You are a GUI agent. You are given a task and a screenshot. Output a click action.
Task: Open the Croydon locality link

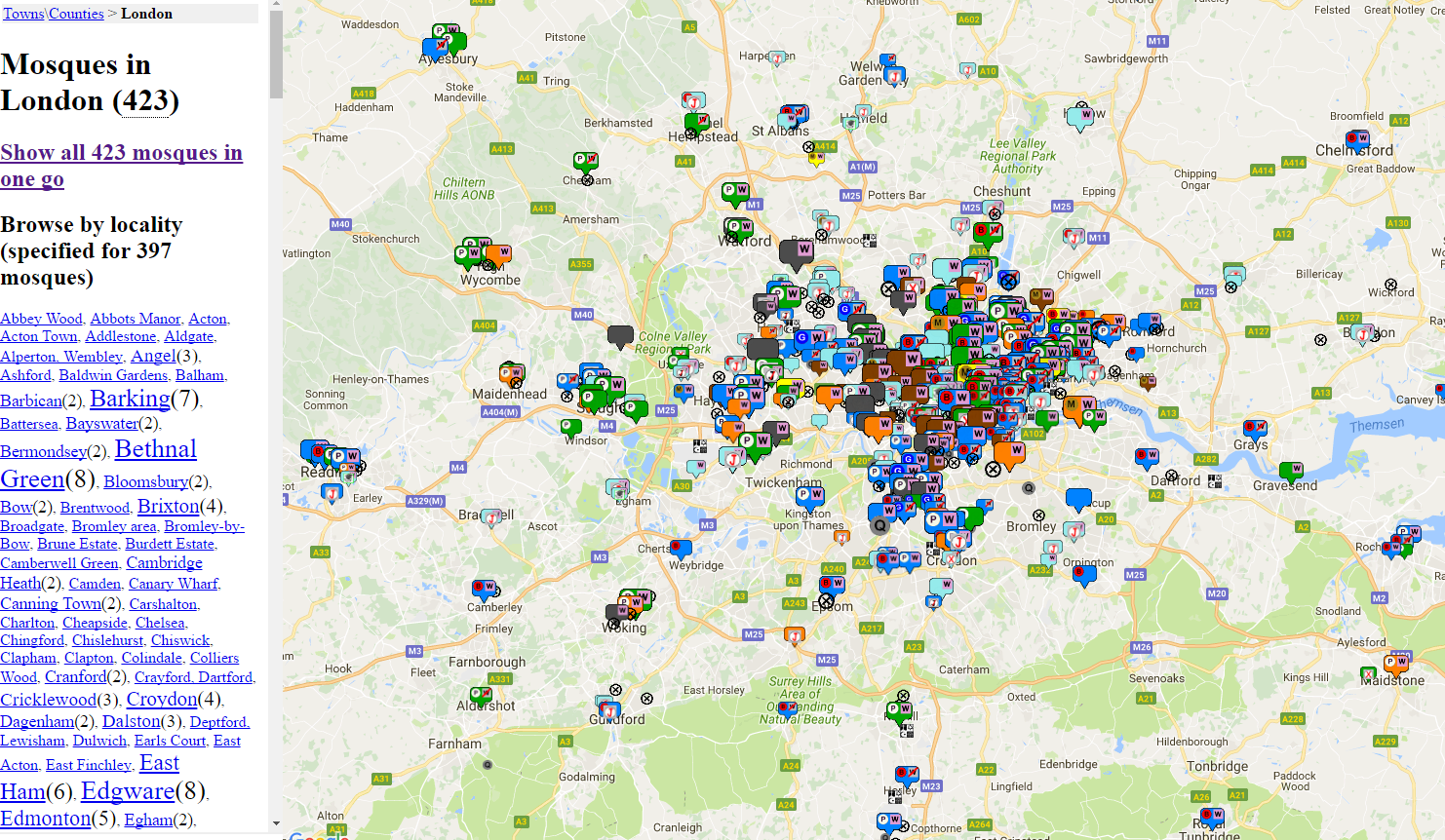click(x=161, y=699)
